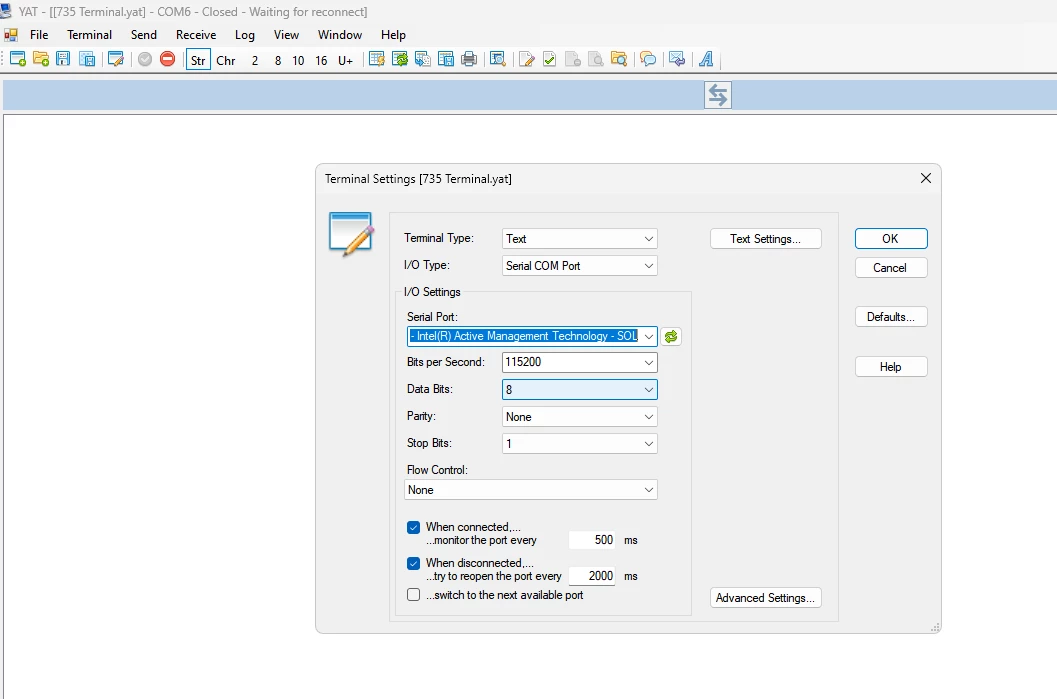The image size is (1057, 699).
Task: Open the File menu
Action: coord(39,35)
